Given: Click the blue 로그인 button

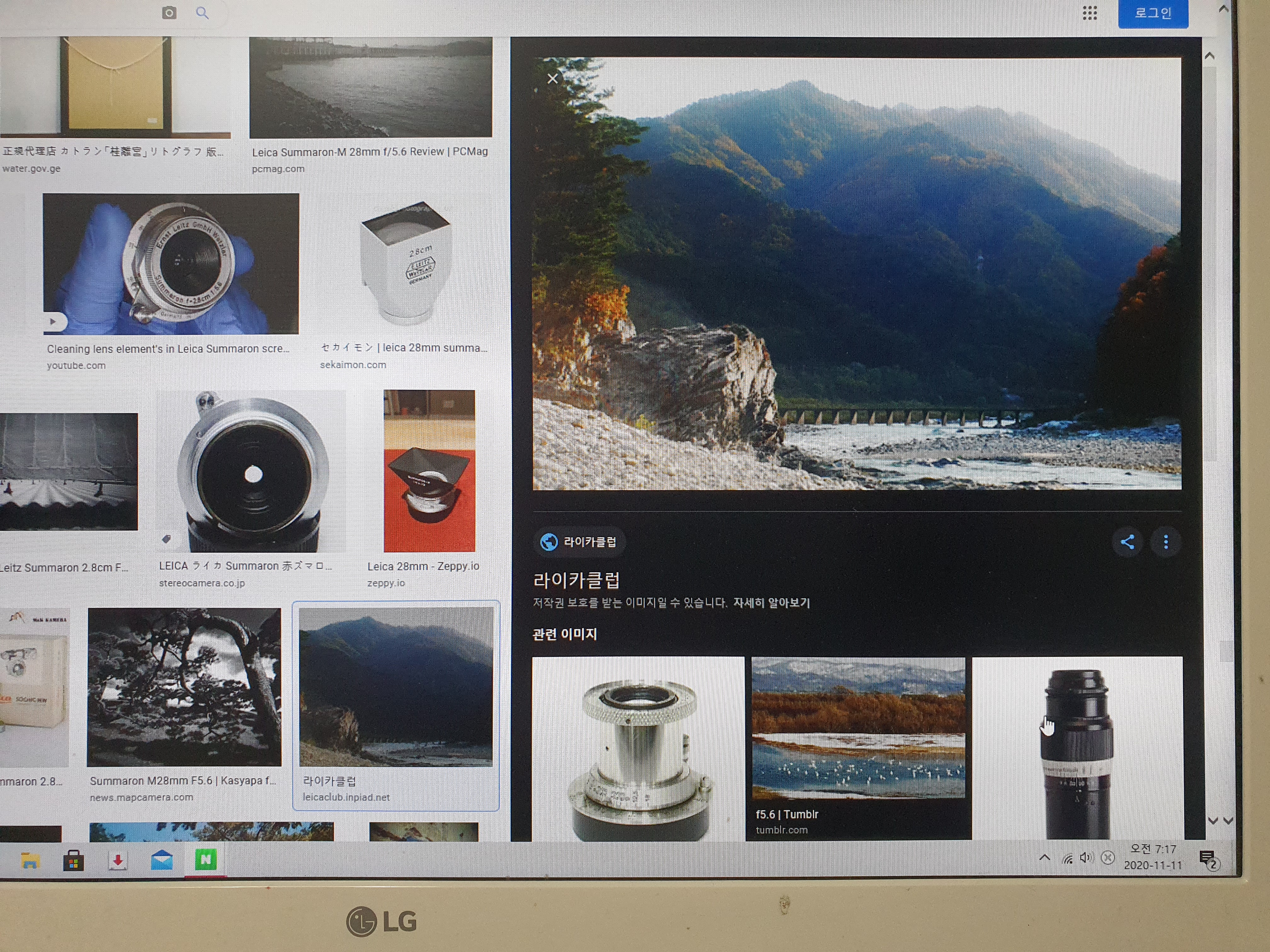Looking at the screenshot, I should click(1153, 13).
